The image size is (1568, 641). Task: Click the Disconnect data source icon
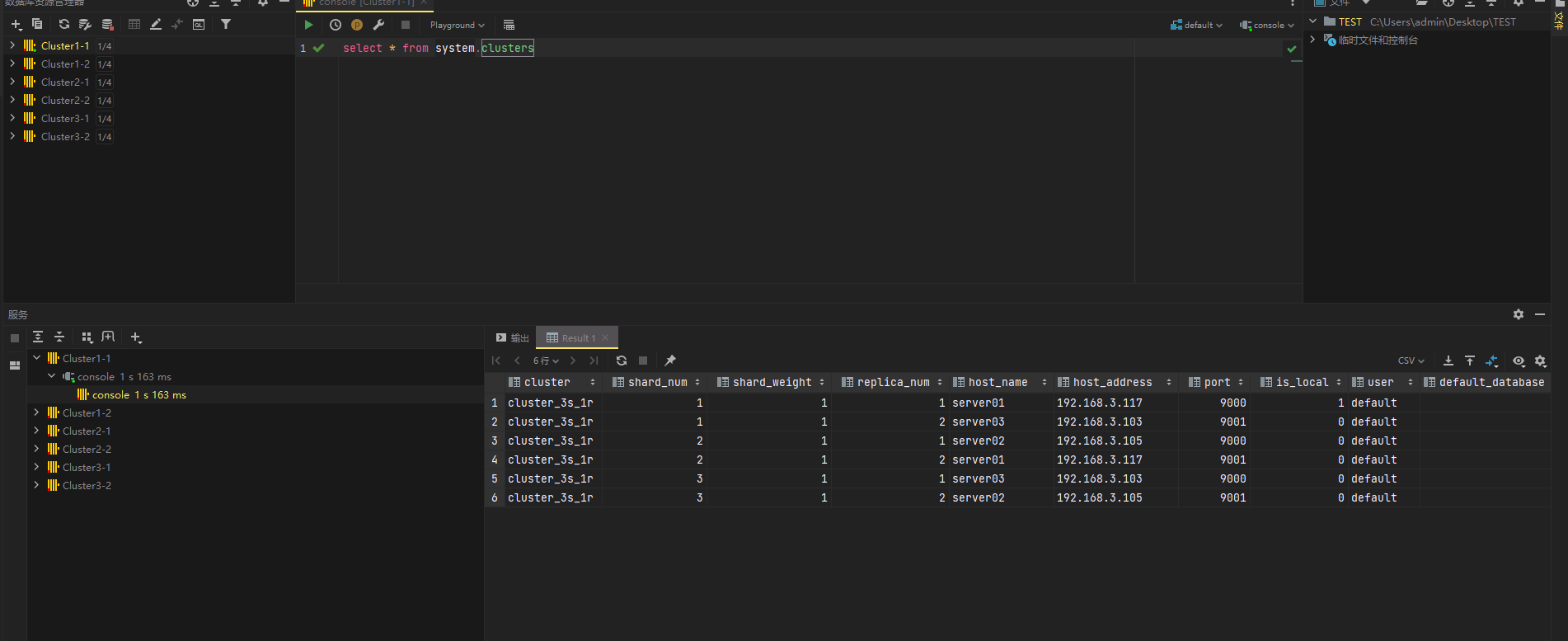[107, 25]
